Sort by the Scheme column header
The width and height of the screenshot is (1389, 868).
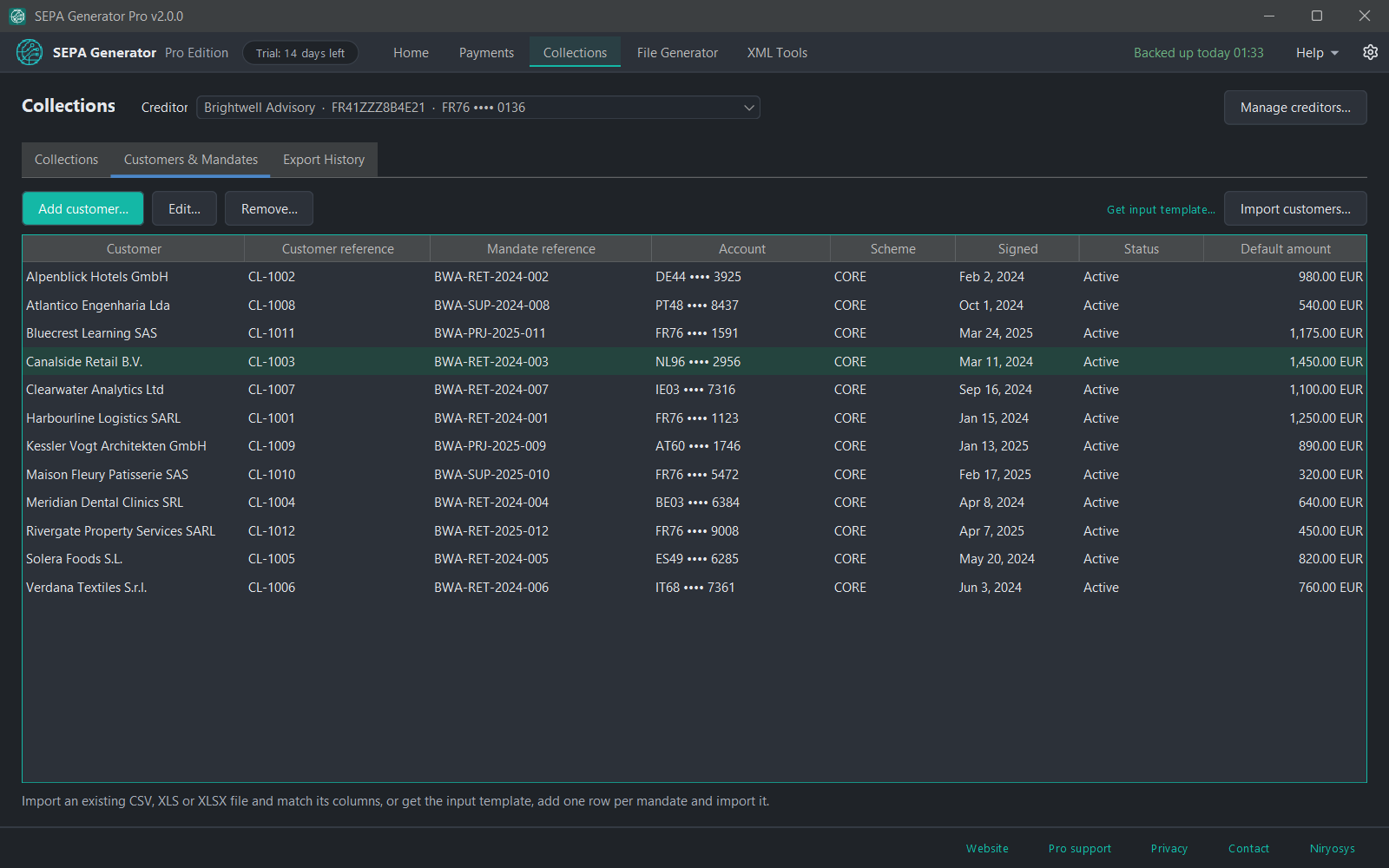click(892, 249)
